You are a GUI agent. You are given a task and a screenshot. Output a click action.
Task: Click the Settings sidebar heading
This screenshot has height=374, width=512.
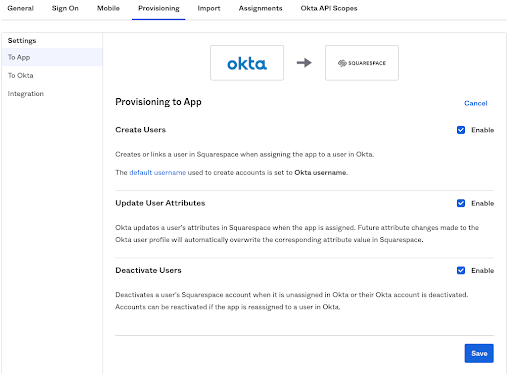pos(22,41)
